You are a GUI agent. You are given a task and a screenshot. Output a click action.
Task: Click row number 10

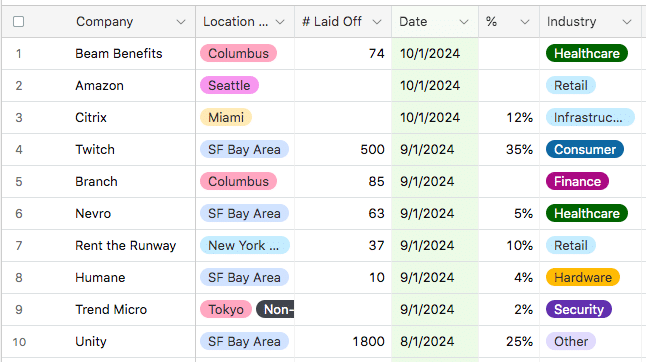pyautogui.click(x=19, y=342)
